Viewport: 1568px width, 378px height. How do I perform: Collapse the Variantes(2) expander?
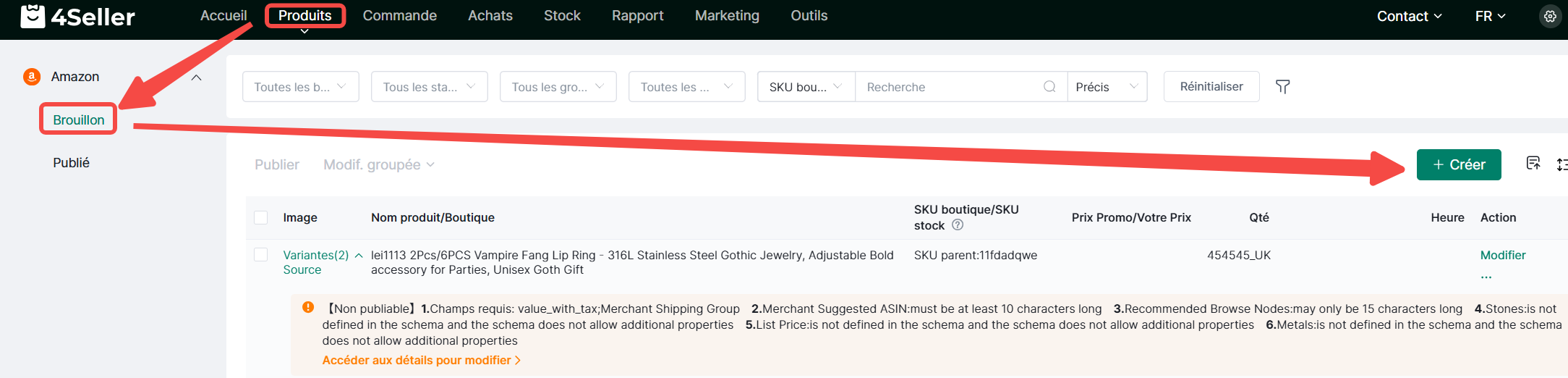coord(359,255)
